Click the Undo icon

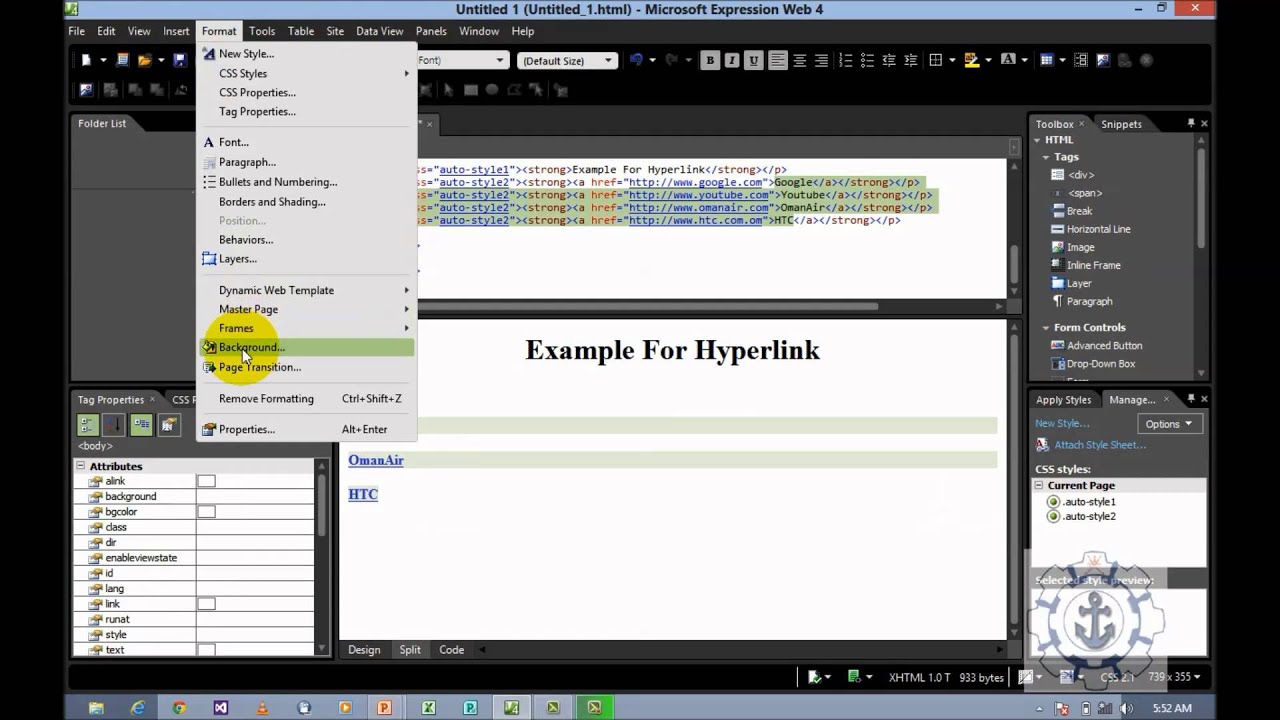coord(636,60)
